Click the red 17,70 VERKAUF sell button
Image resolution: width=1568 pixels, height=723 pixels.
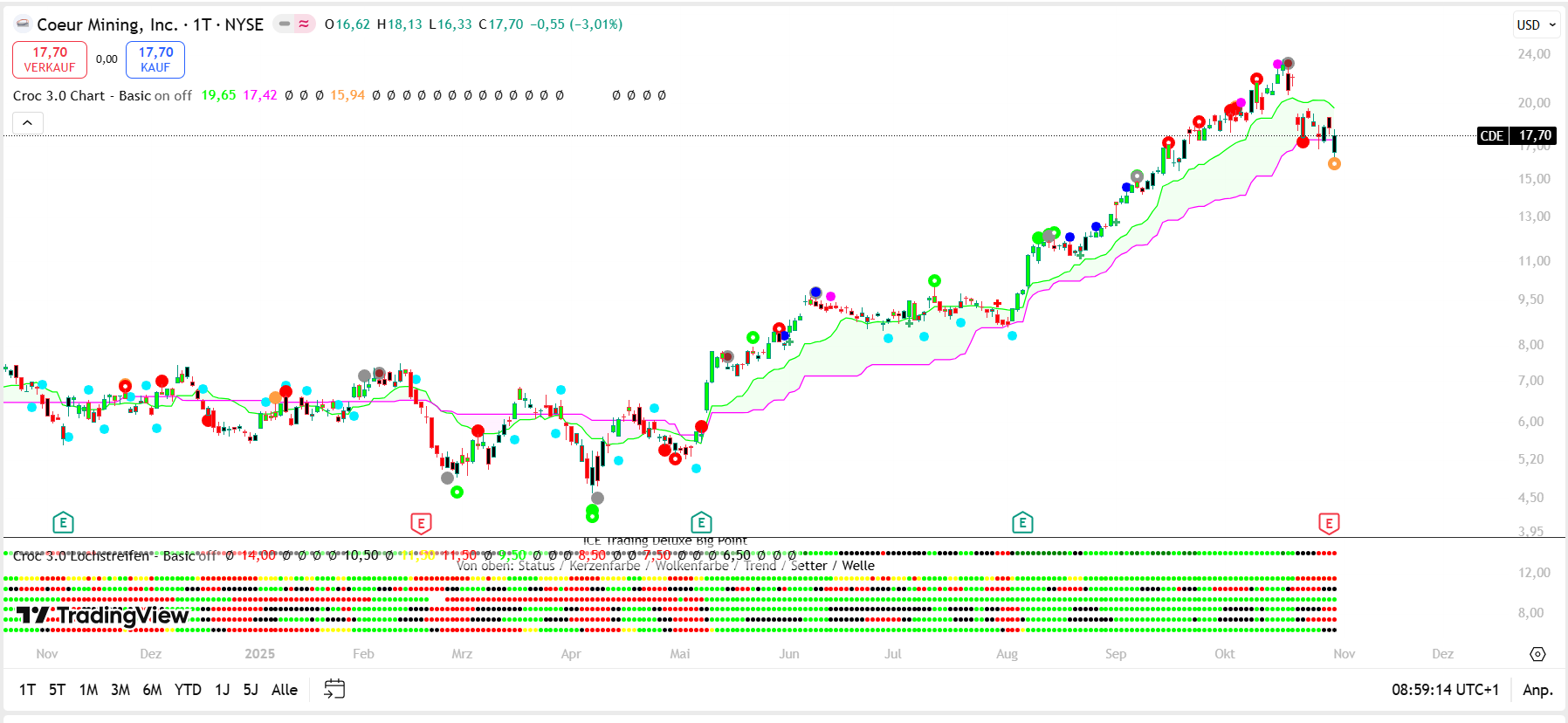[x=50, y=59]
